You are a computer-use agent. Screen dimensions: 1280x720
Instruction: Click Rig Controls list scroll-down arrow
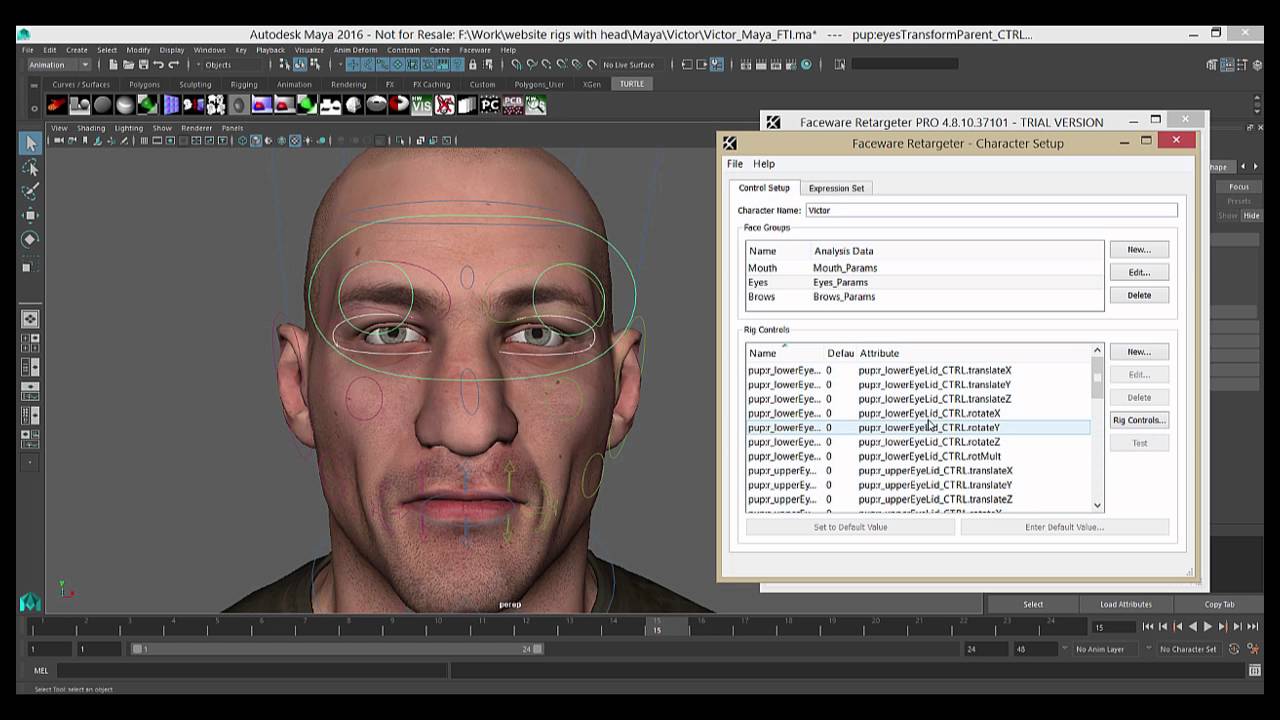point(1097,506)
